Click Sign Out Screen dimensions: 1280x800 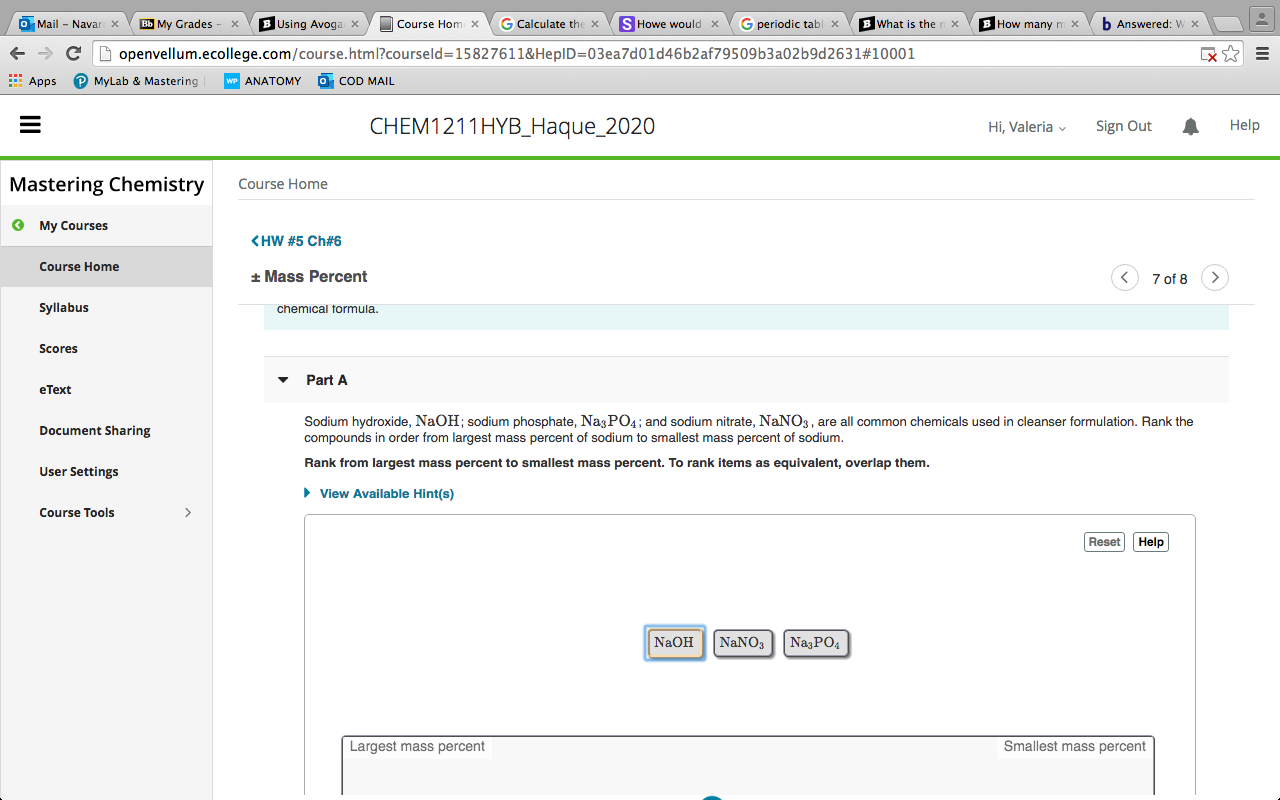[1124, 126]
